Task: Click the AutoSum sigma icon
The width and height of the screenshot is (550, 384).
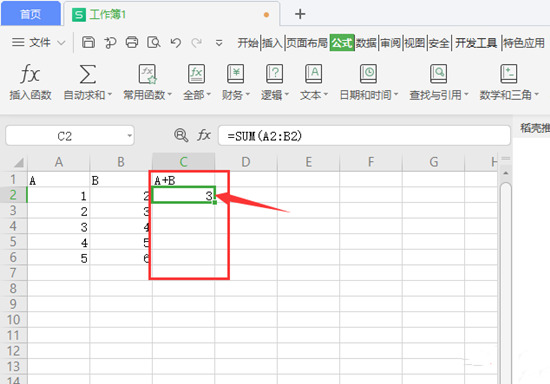Action: click(87, 74)
